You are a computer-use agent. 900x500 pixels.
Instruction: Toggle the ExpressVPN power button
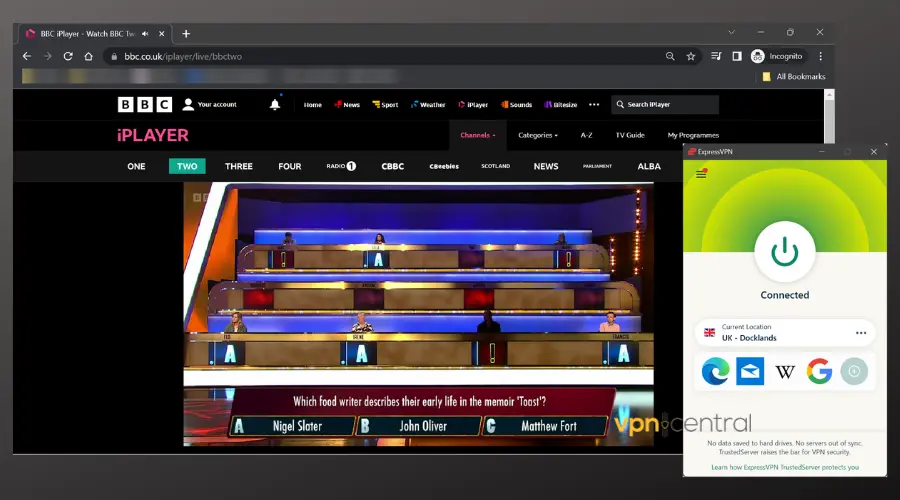(785, 252)
